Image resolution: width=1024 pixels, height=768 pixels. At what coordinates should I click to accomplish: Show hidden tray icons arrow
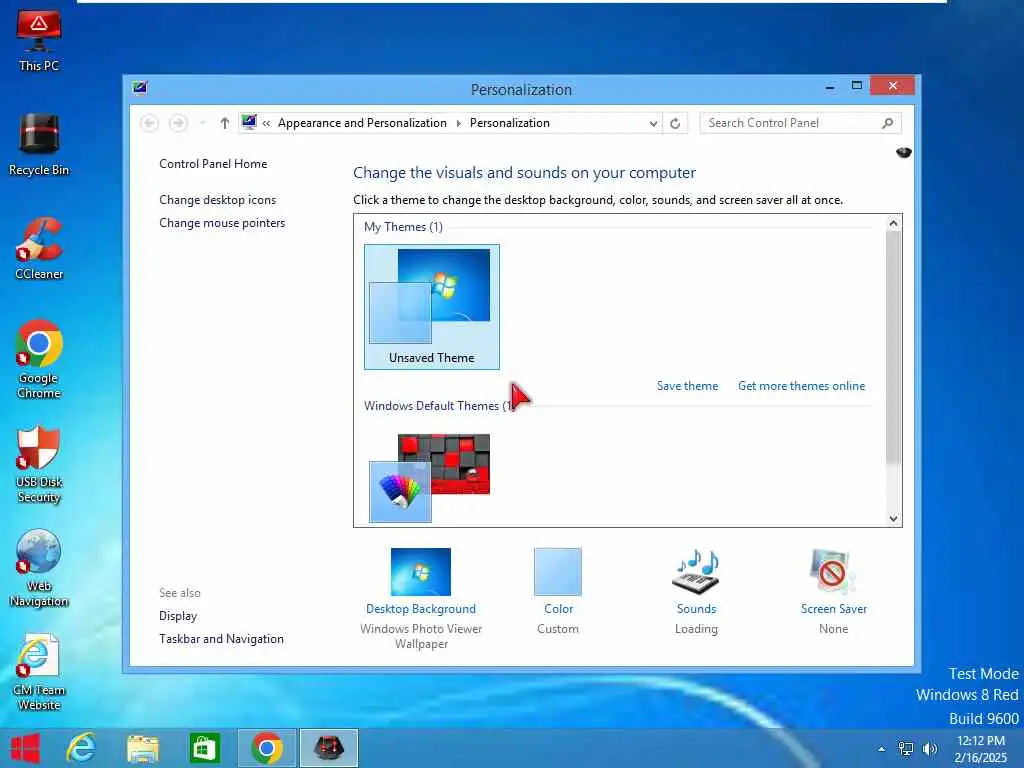882,749
